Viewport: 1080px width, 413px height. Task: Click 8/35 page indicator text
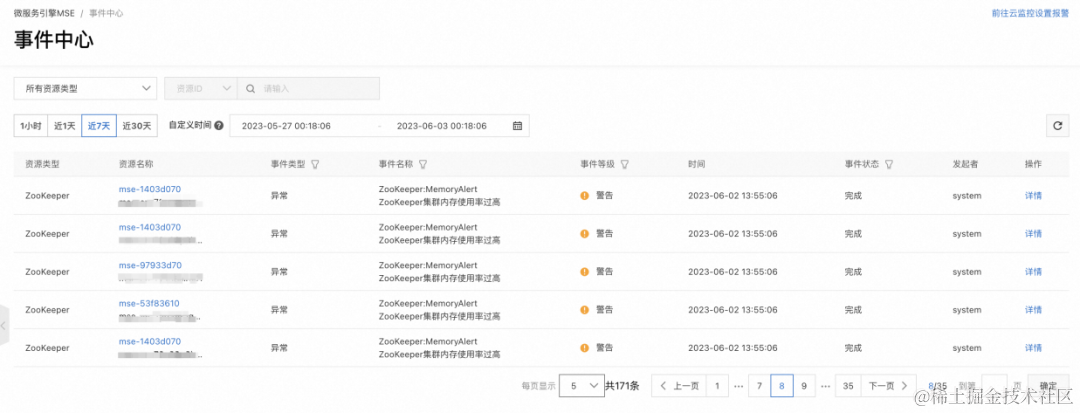tap(937, 386)
